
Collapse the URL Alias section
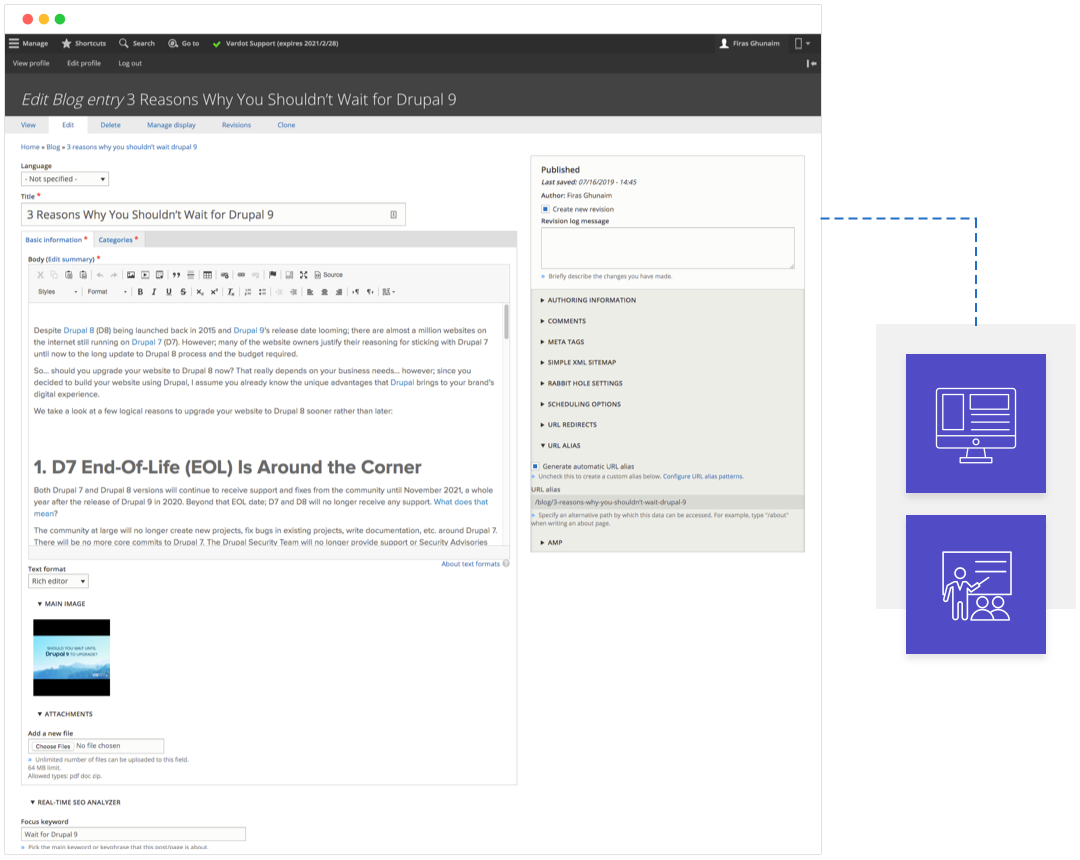click(x=561, y=445)
